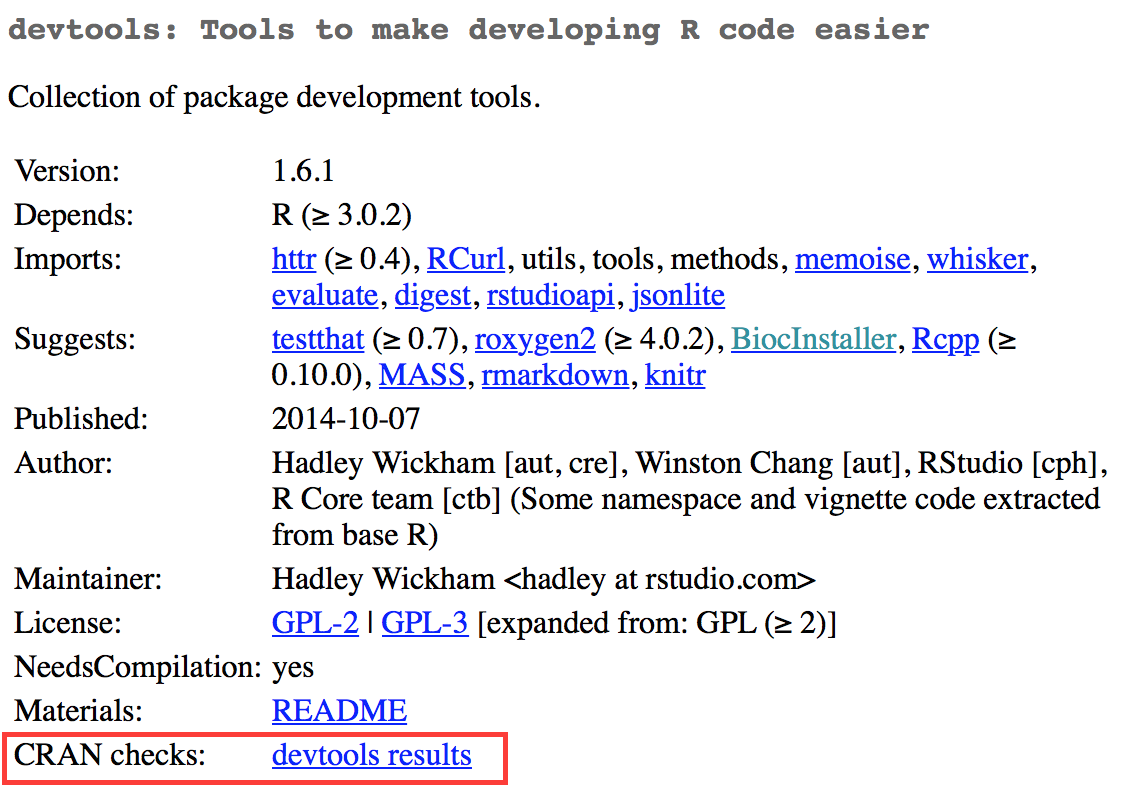This screenshot has width=1128, height=796.
Task: Open the roxygen2 package link
Action: [x=535, y=339]
